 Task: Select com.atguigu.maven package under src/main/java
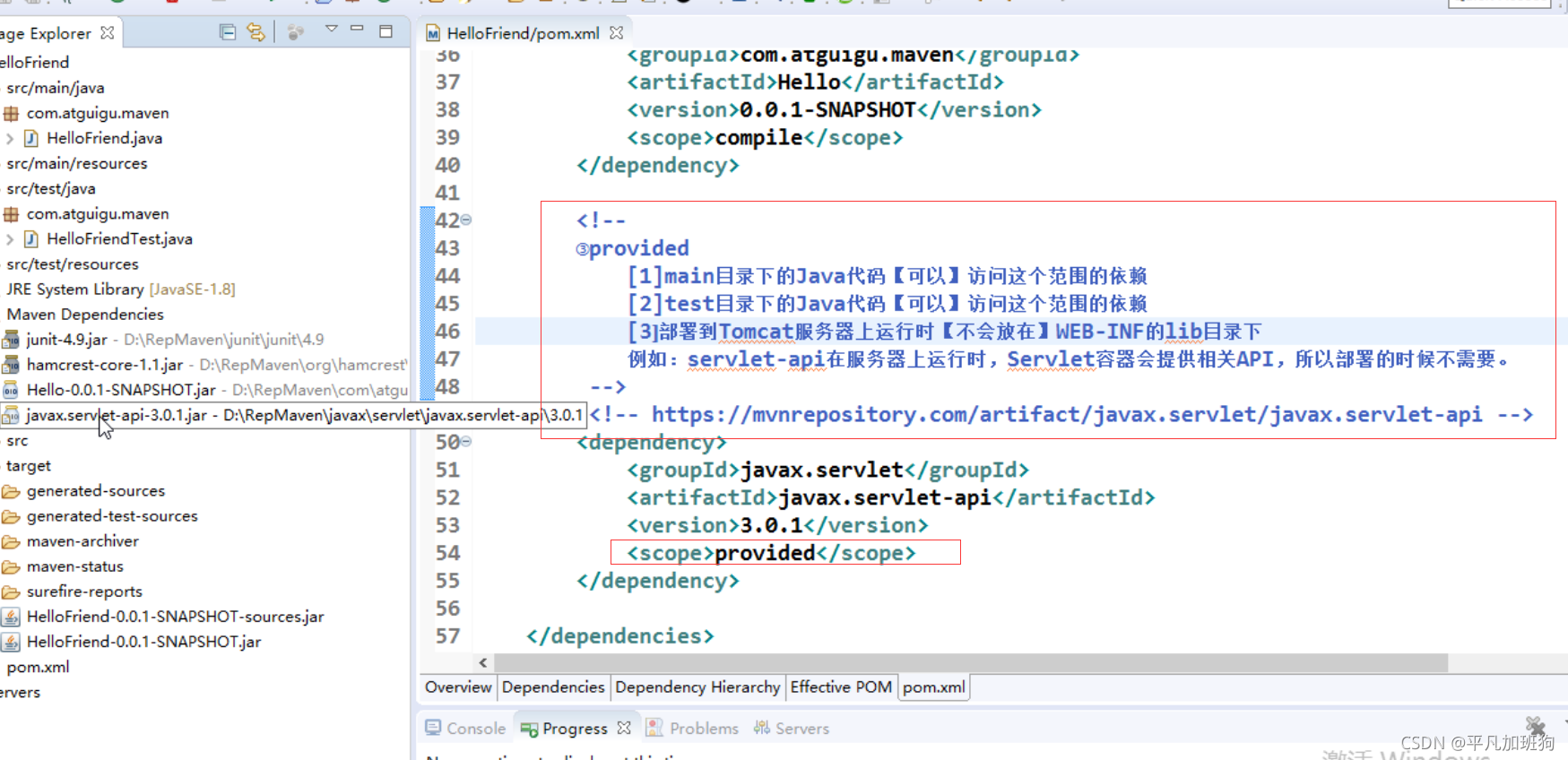98,113
